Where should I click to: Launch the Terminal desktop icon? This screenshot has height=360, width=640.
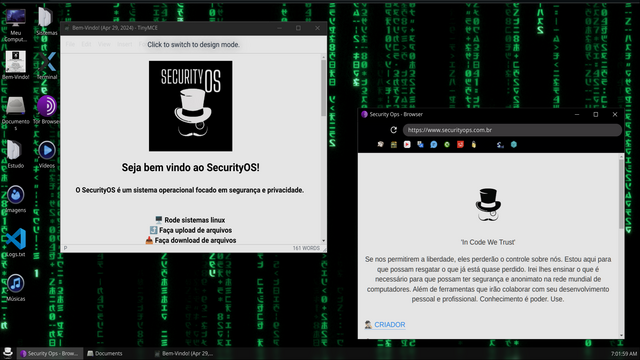coord(47,65)
